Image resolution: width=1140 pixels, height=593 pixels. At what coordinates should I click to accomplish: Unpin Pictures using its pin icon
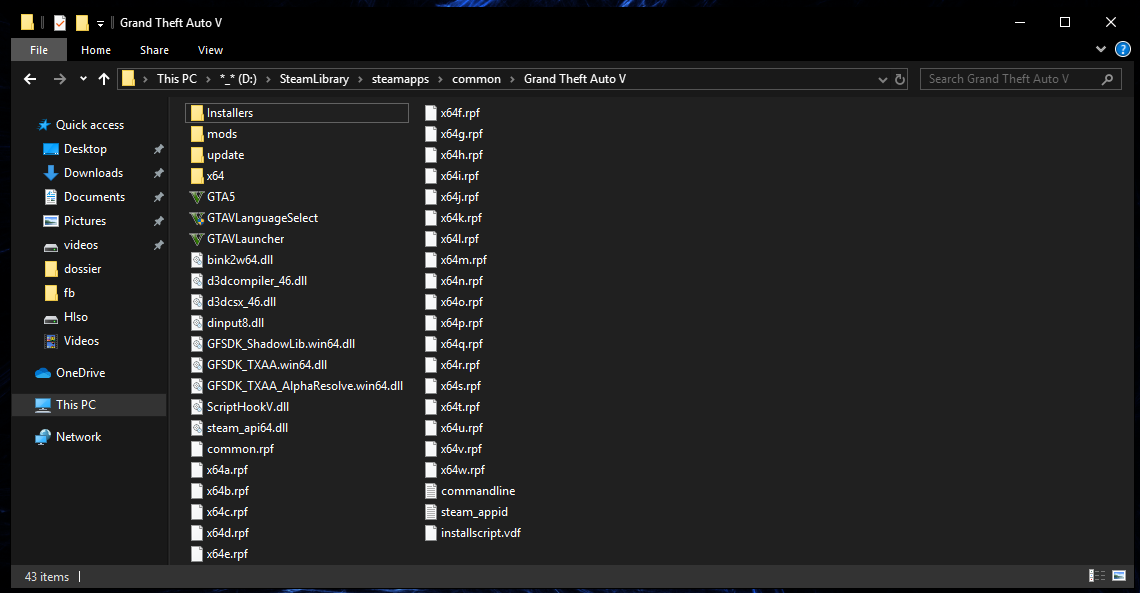click(158, 221)
